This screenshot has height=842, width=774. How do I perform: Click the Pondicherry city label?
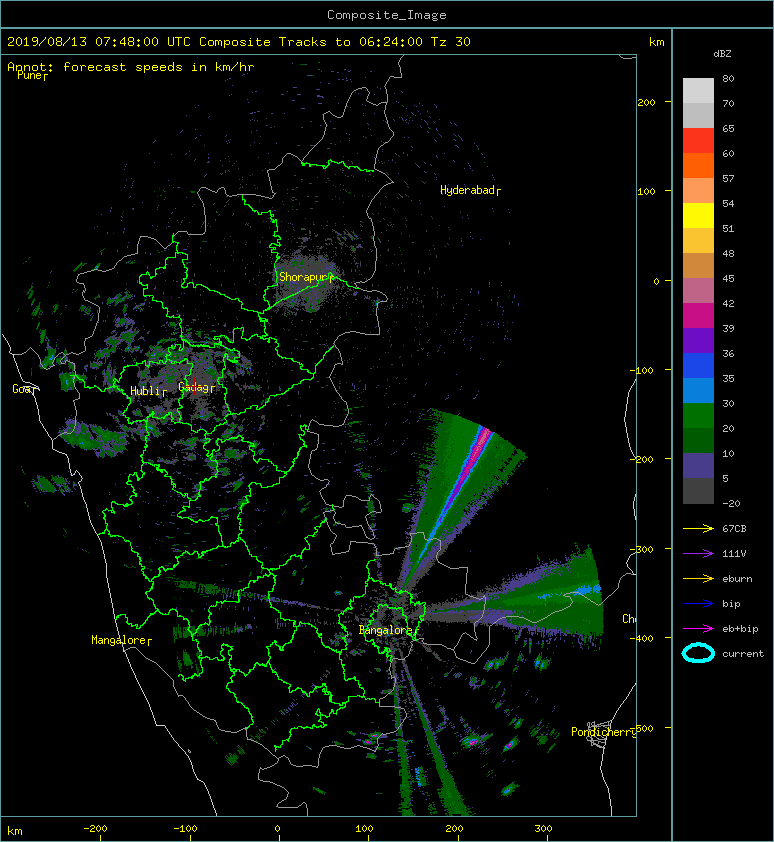[x=603, y=732]
